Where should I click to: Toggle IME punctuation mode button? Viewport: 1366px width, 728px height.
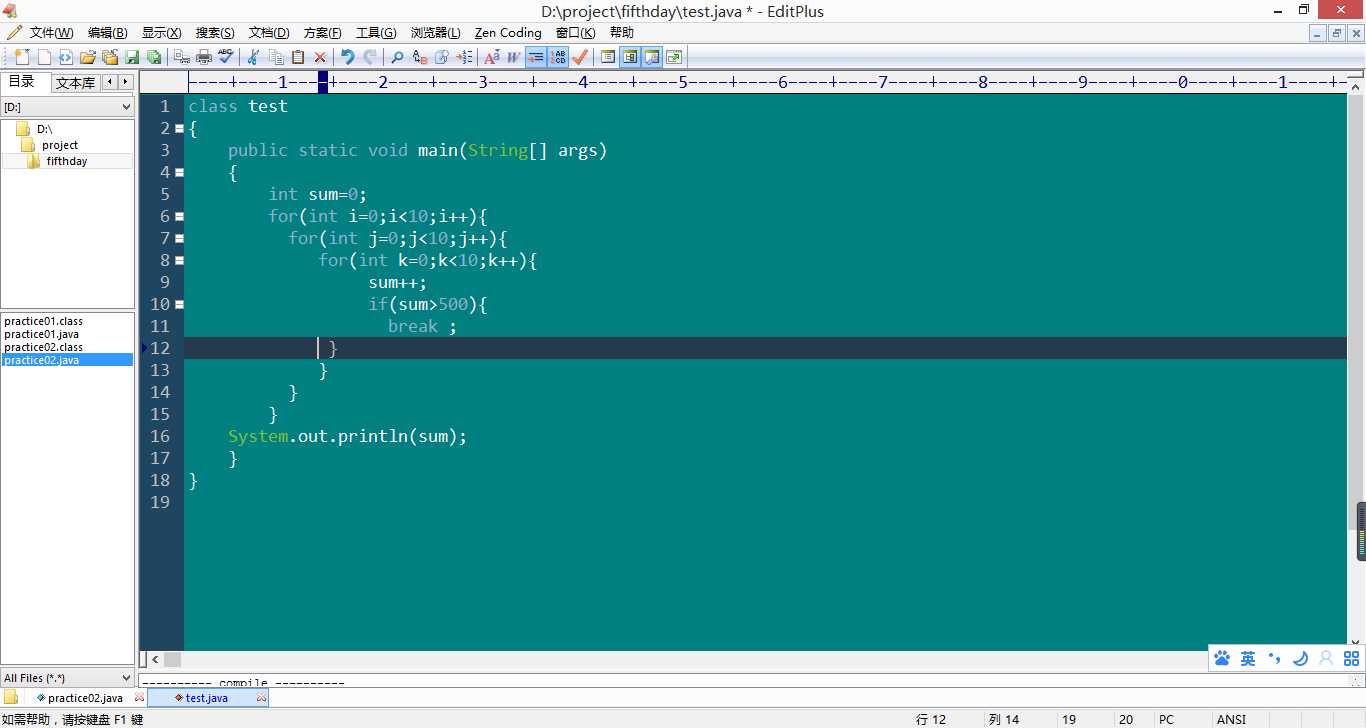(1274, 658)
